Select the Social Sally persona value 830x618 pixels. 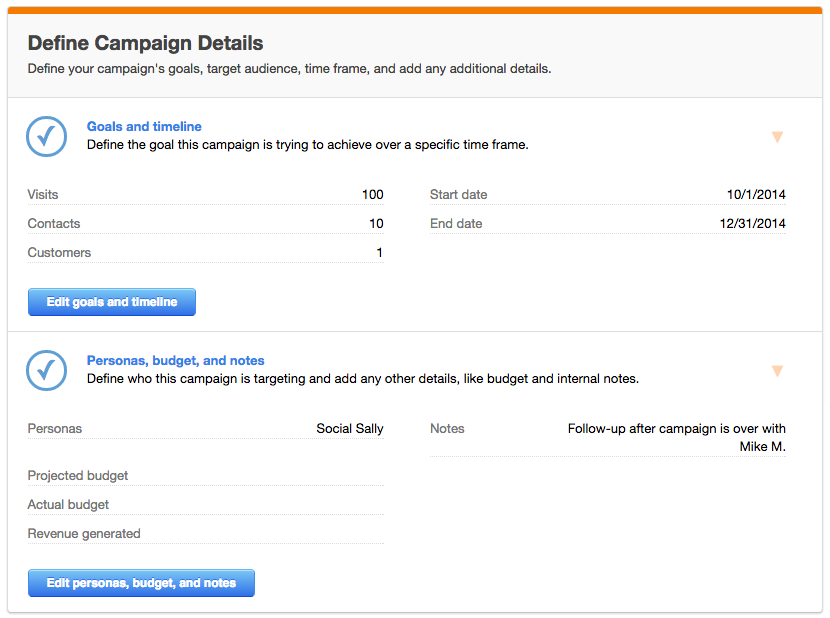(349, 429)
